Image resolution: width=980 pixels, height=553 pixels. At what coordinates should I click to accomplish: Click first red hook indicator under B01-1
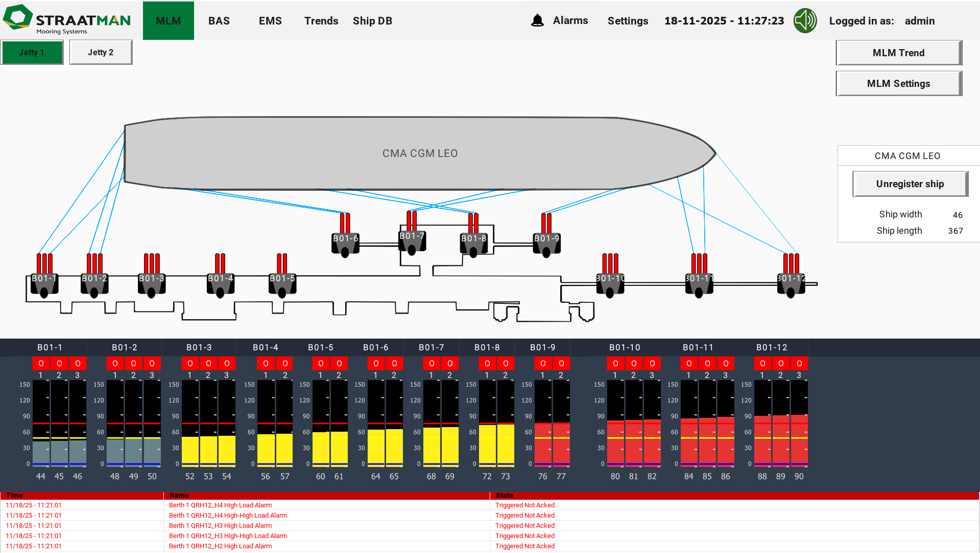[41, 364]
